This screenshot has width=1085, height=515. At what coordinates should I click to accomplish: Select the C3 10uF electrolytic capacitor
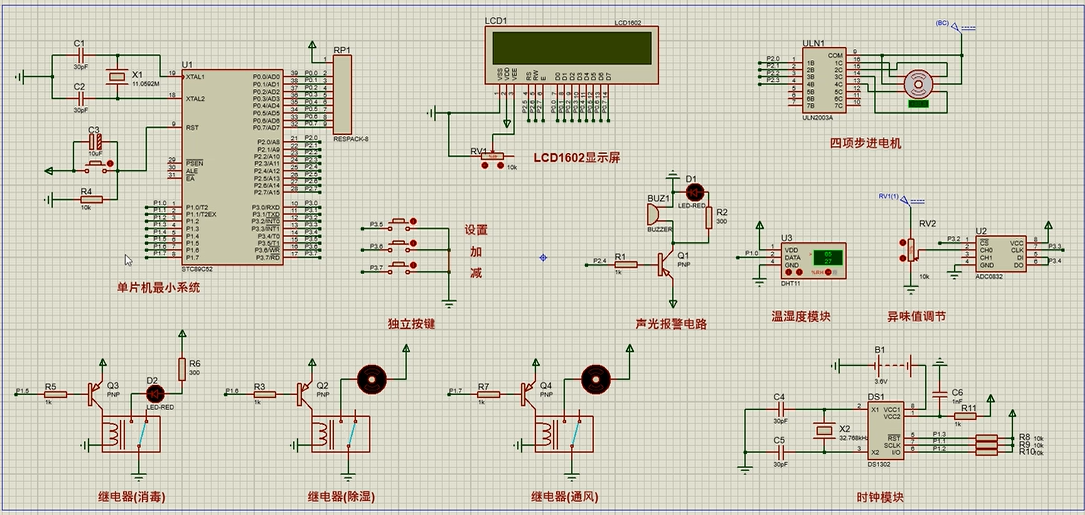click(95, 143)
